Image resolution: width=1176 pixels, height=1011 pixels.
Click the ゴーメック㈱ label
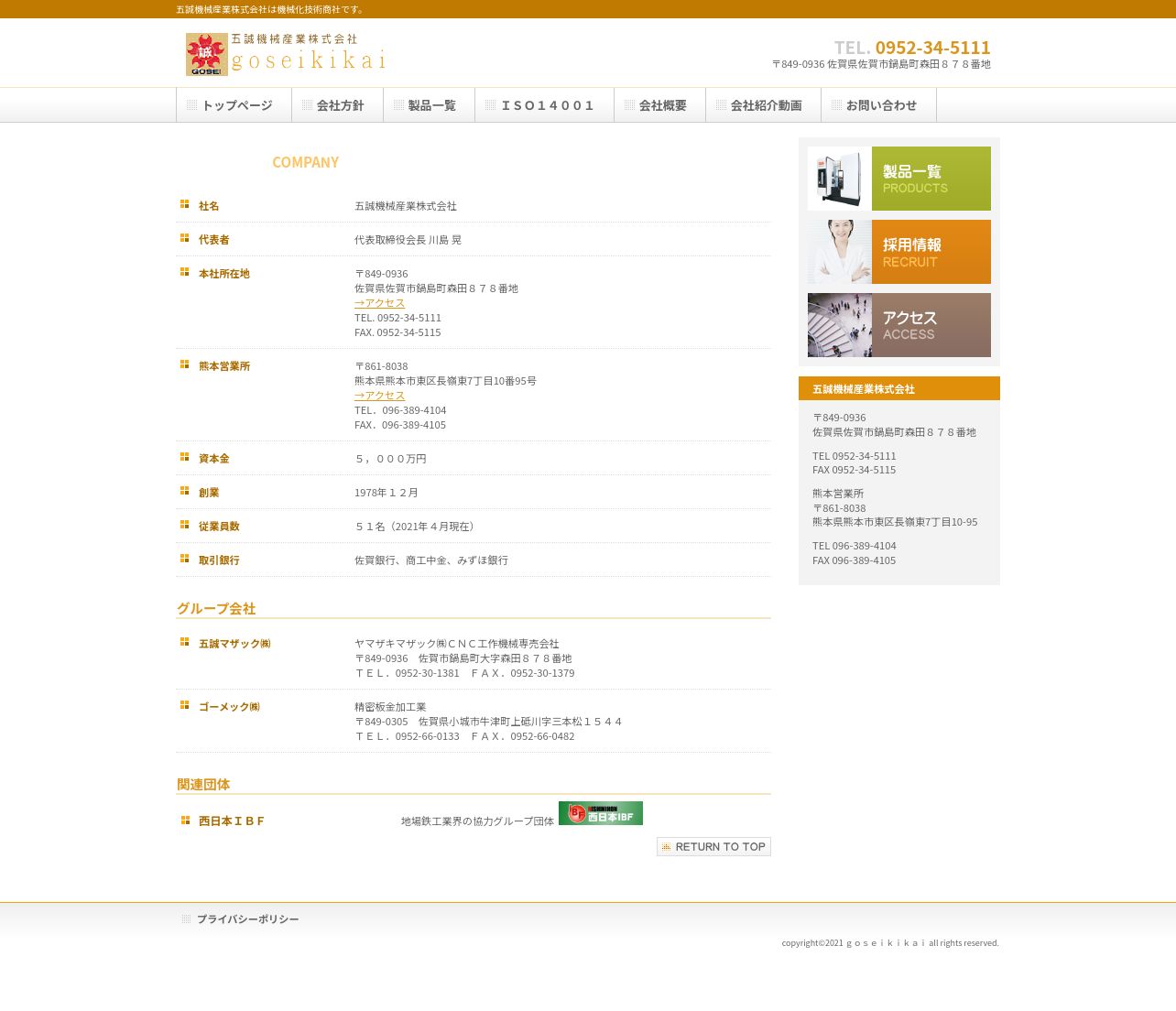[229, 707]
